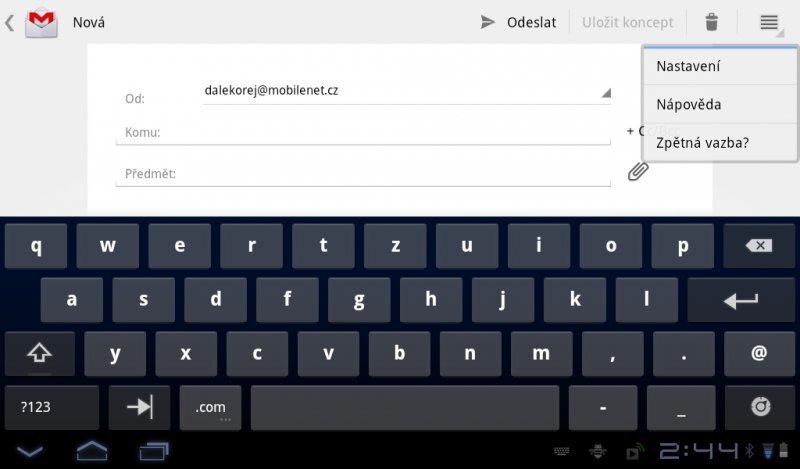
Task: Tap the y key
Action: tap(115, 353)
